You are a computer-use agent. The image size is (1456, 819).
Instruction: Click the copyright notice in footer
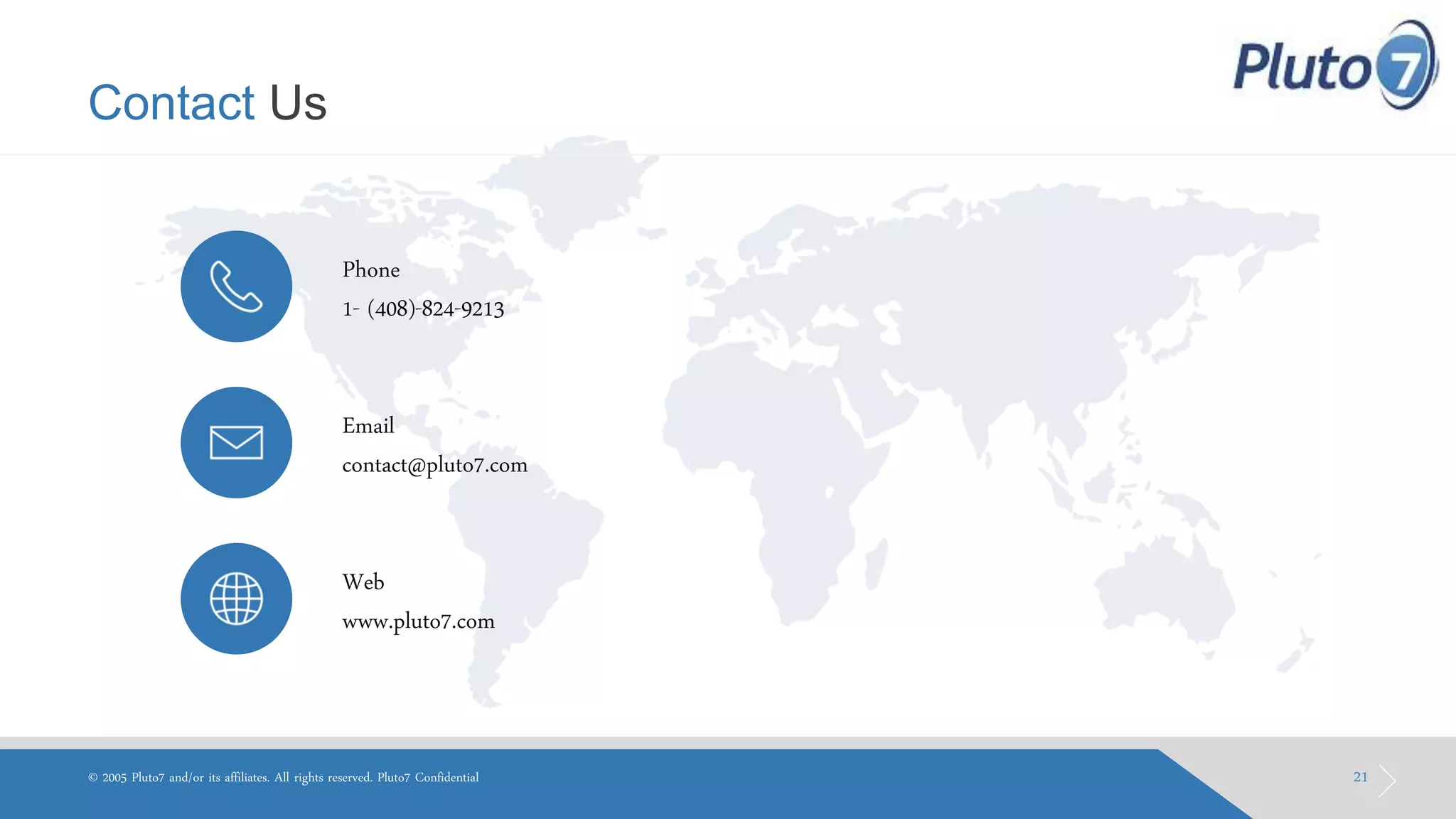(283, 778)
